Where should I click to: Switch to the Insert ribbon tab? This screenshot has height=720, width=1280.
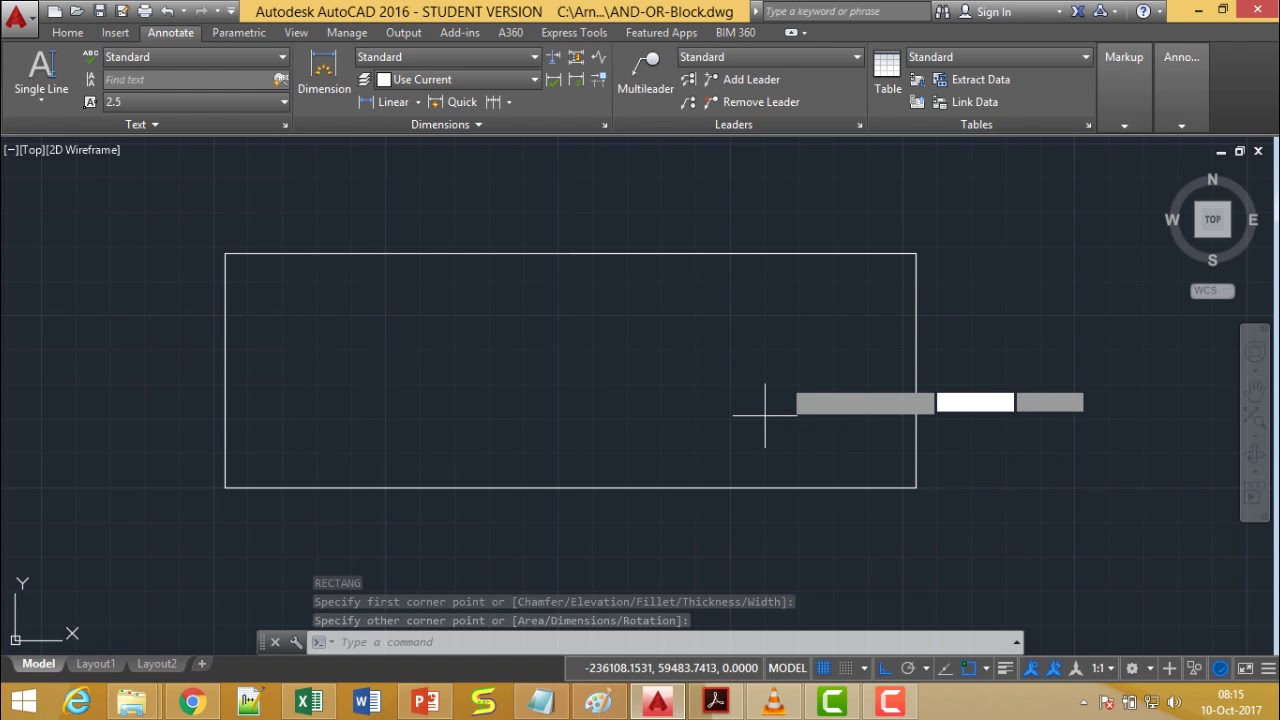(x=115, y=33)
